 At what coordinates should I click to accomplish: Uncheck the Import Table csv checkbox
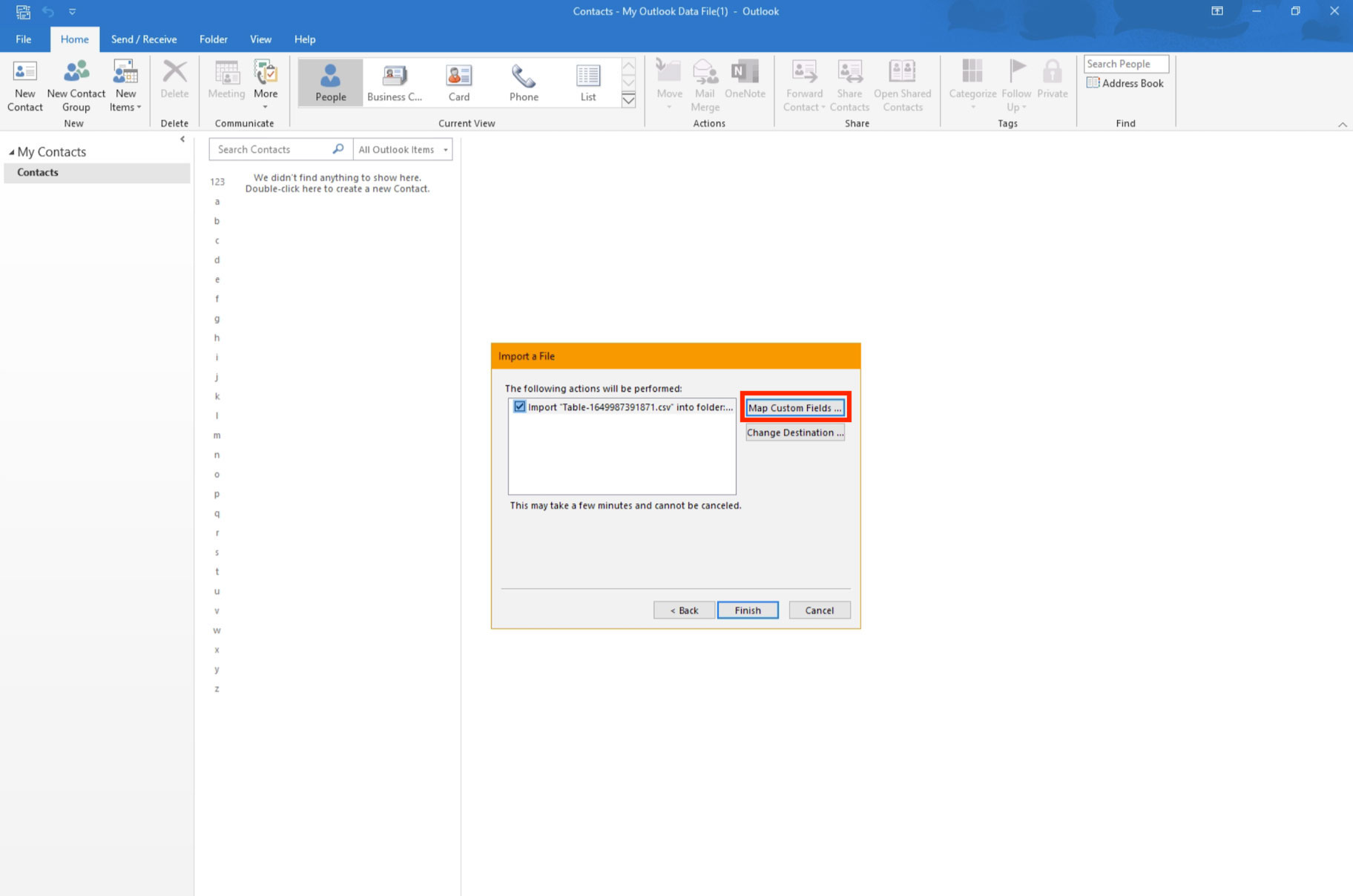click(520, 406)
